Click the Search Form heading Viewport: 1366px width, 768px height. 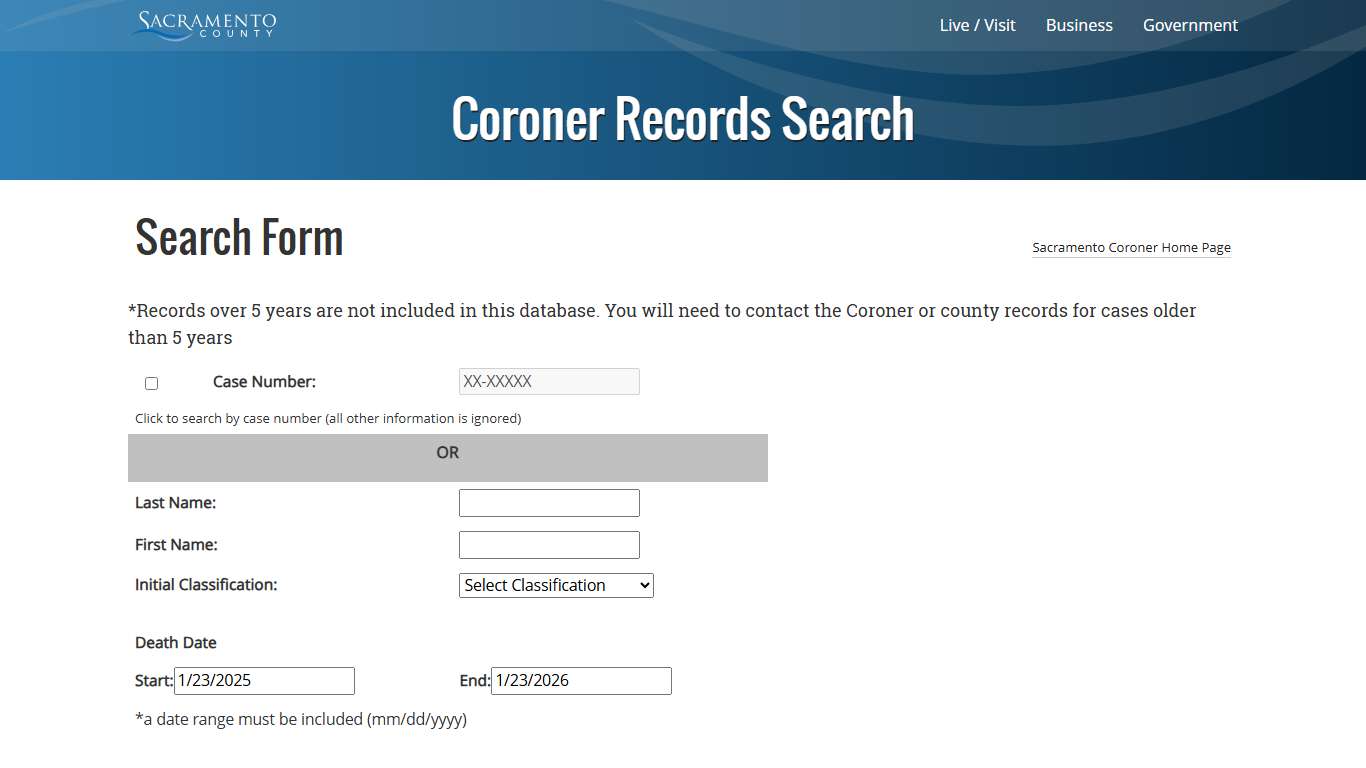[x=238, y=237]
